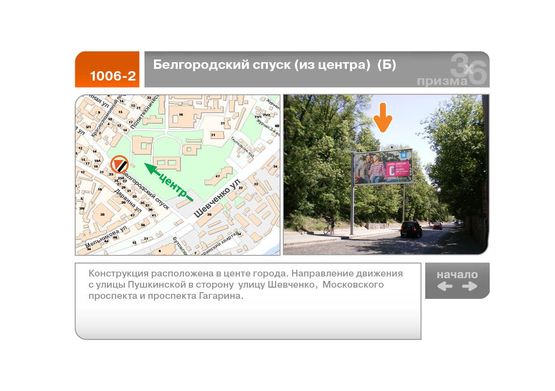Click the orange billboard marker on map
Viewport: 555px width, 391px height.
click(119, 164)
